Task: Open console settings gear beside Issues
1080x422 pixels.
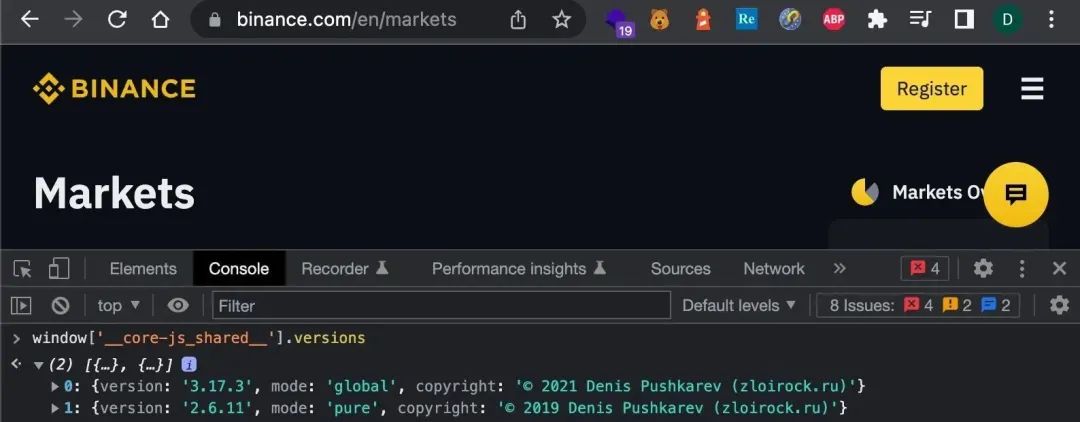Action: 1059,305
